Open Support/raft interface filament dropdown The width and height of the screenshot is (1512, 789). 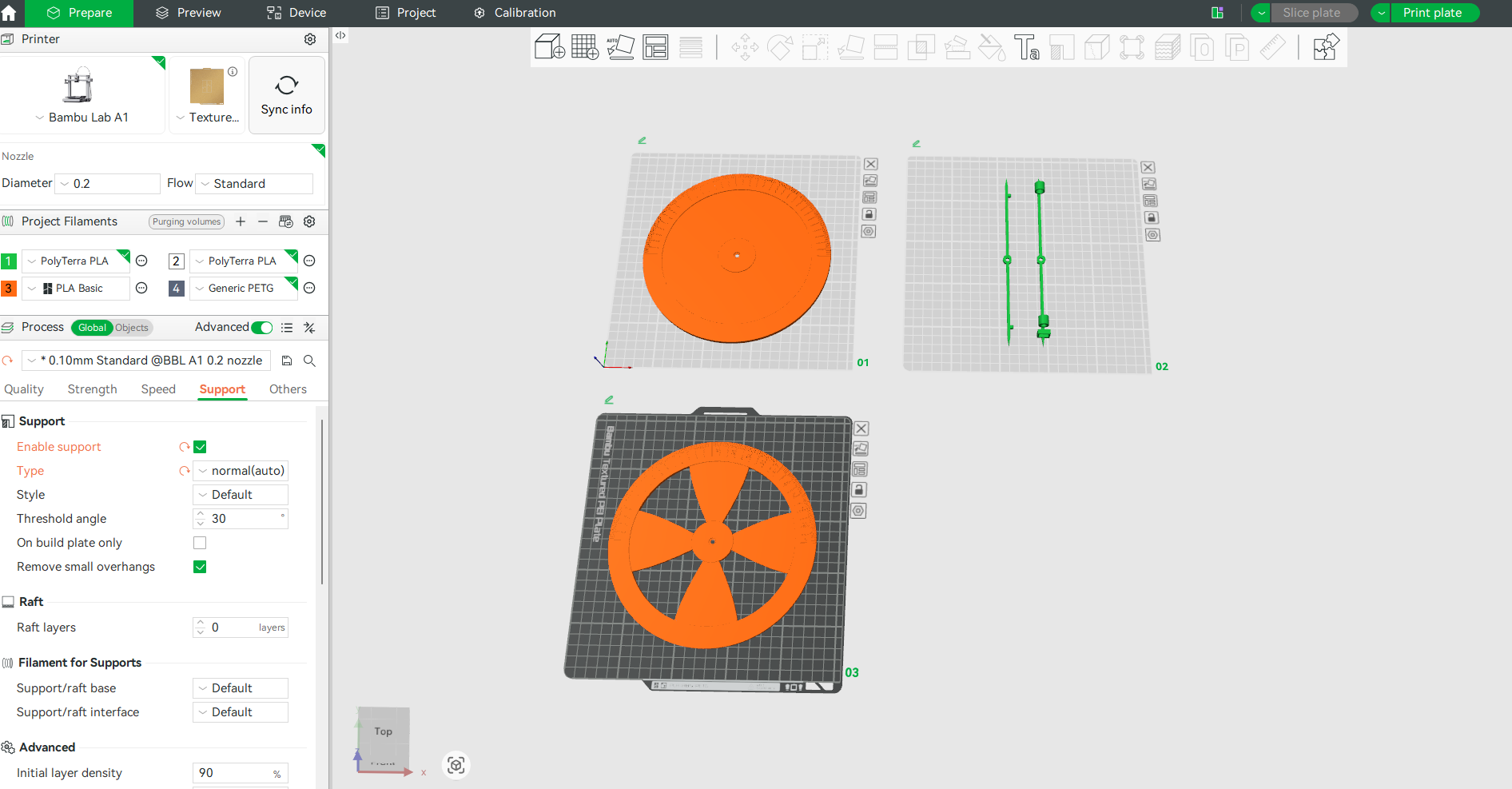(241, 712)
